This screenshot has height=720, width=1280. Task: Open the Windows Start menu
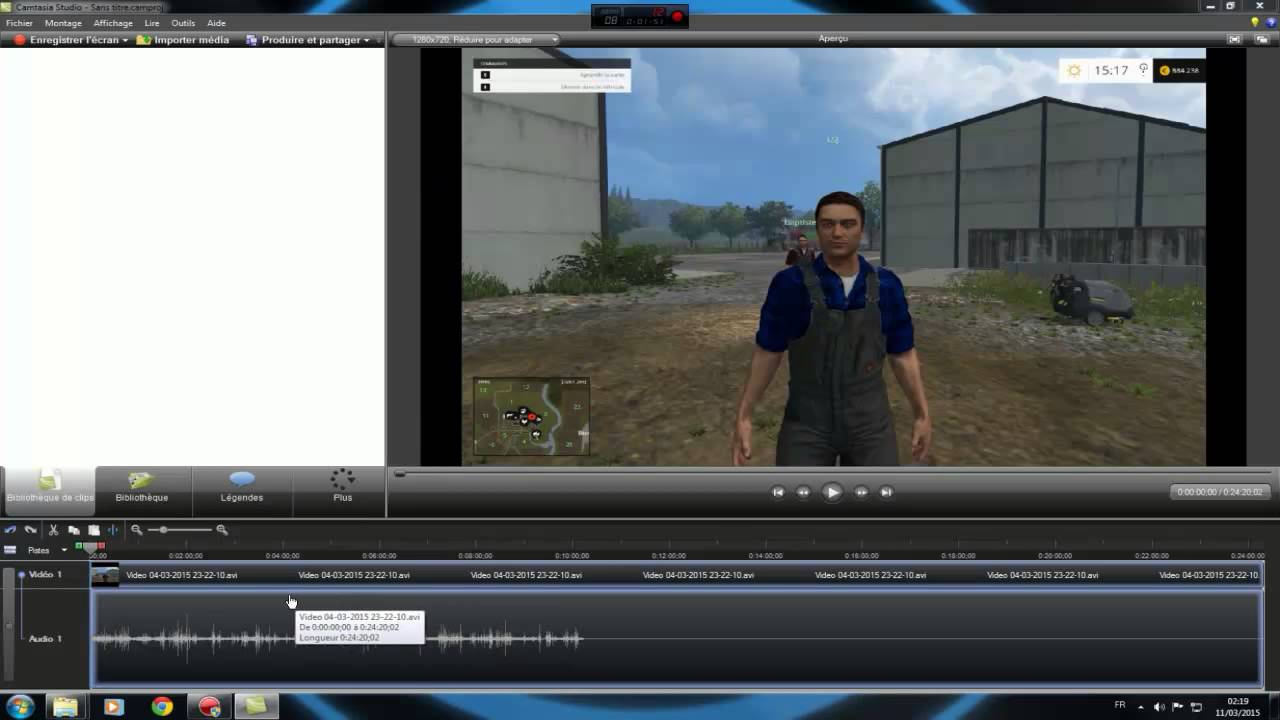click(x=20, y=706)
